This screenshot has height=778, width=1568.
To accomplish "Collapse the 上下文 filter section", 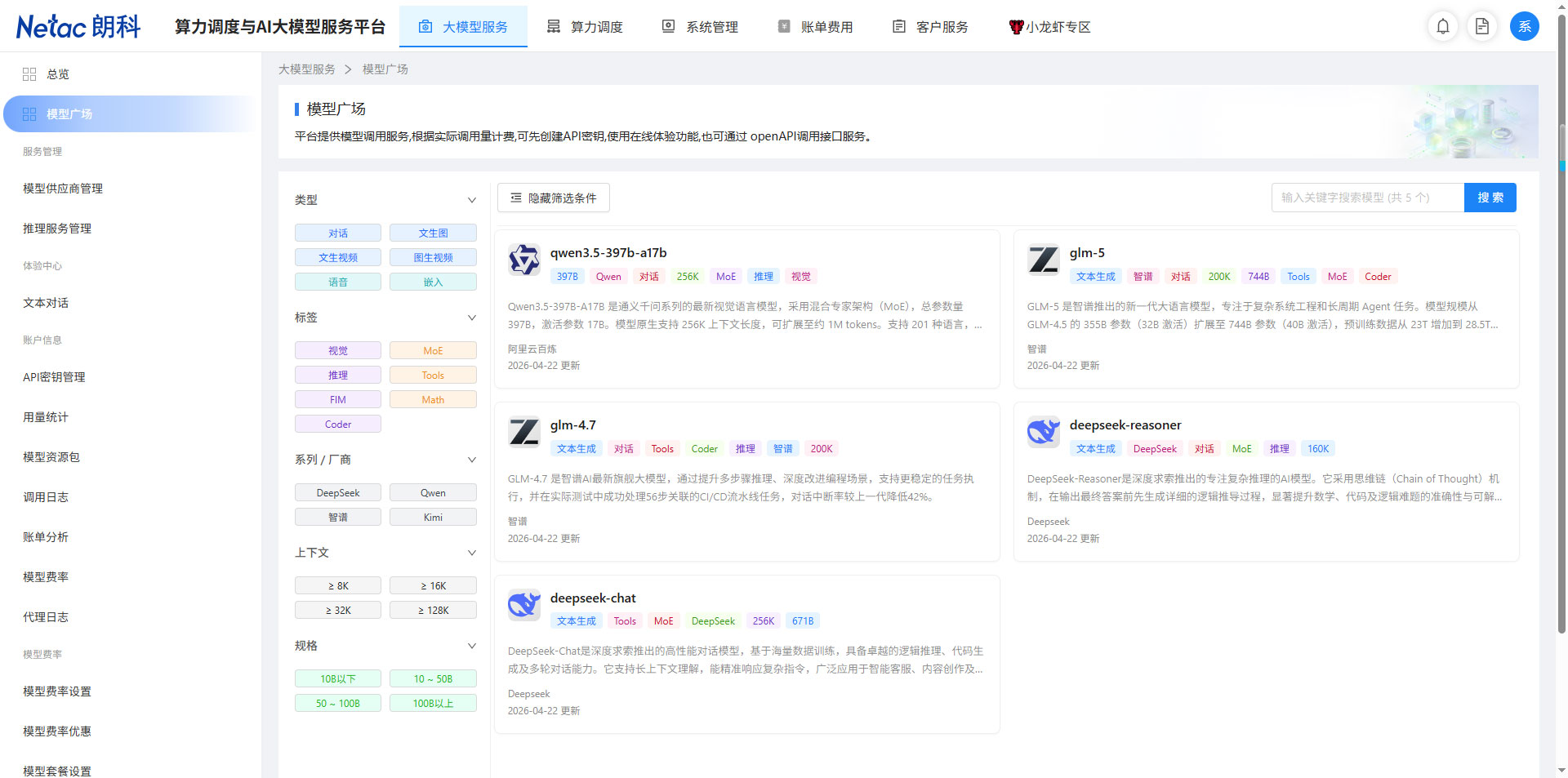I will coord(471,553).
